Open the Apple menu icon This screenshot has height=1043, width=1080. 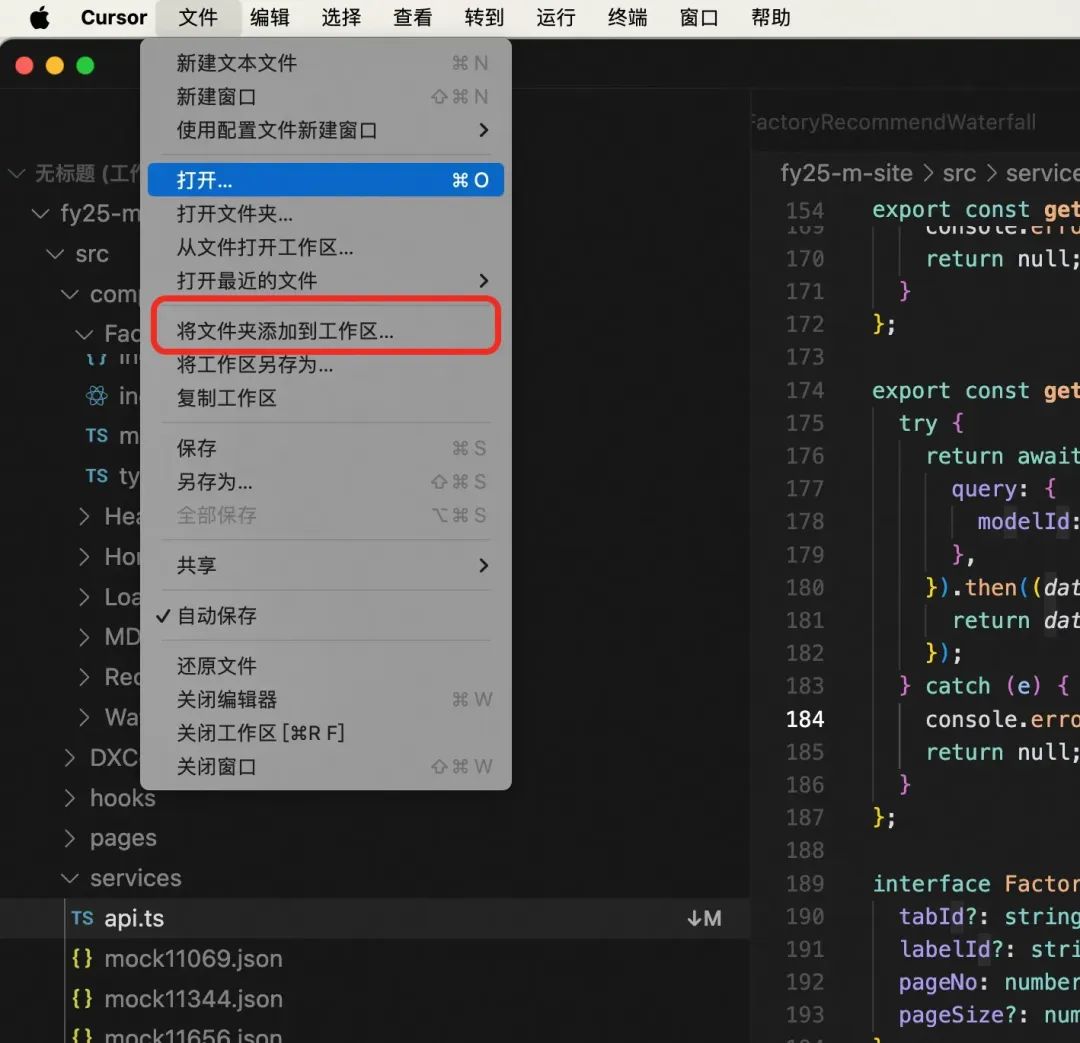point(38,16)
